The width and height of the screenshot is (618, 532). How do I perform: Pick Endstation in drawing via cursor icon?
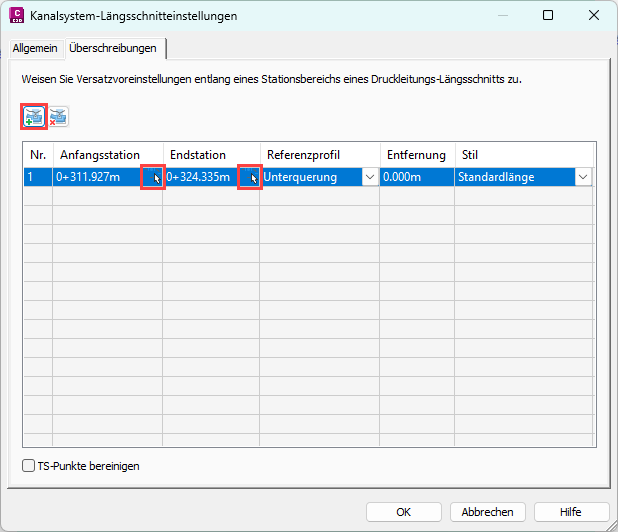(x=250, y=177)
